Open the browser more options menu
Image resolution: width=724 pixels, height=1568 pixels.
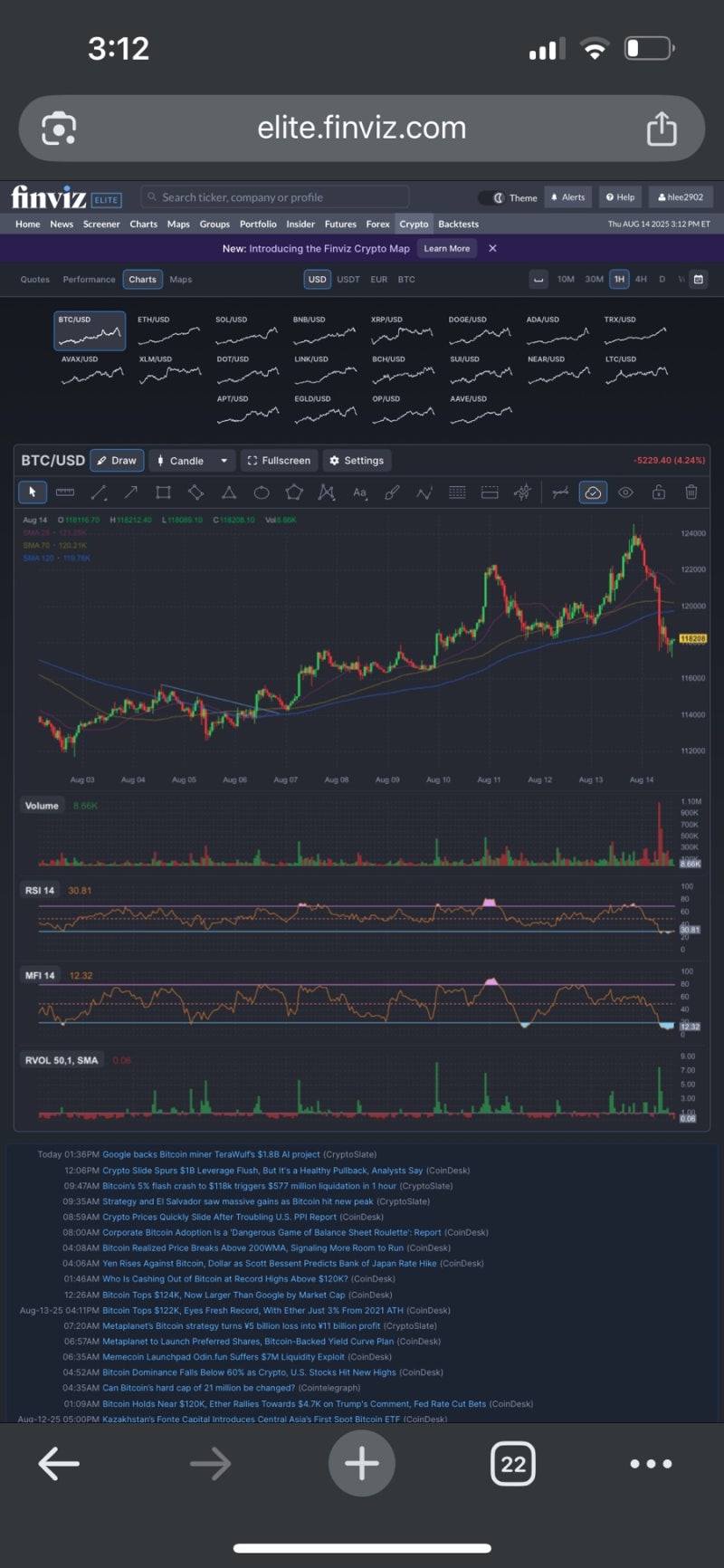[x=651, y=1464]
